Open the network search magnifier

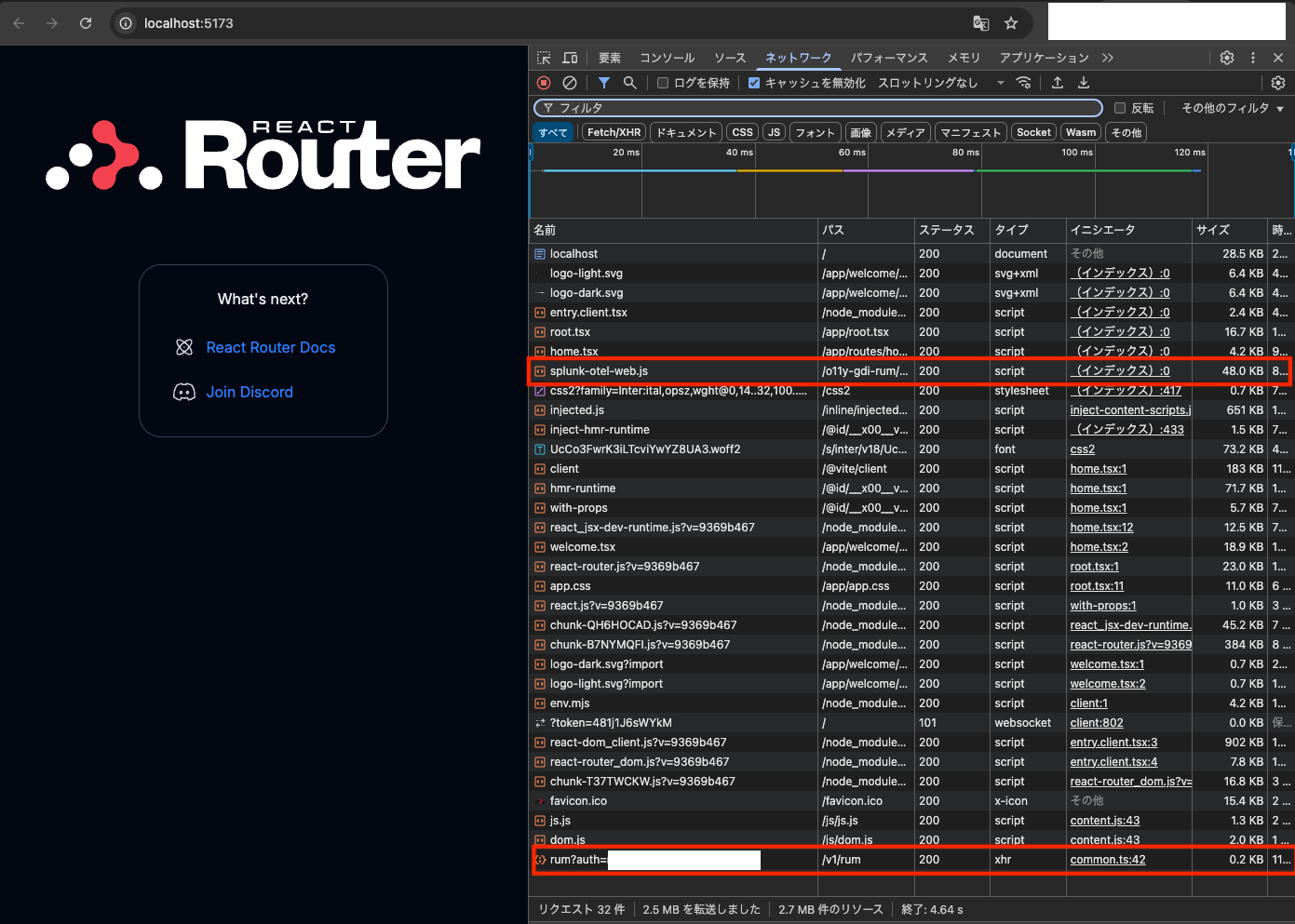click(x=630, y=83)
